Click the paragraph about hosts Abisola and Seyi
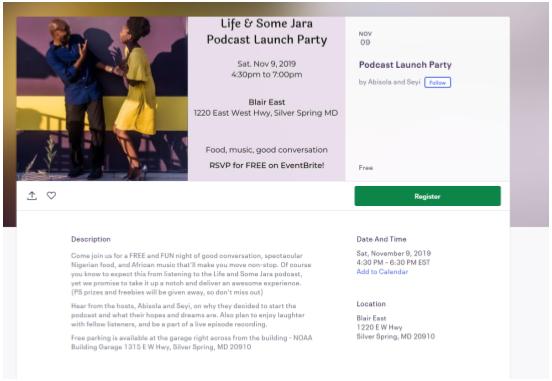The image size is (552, 381). point(188,315)
